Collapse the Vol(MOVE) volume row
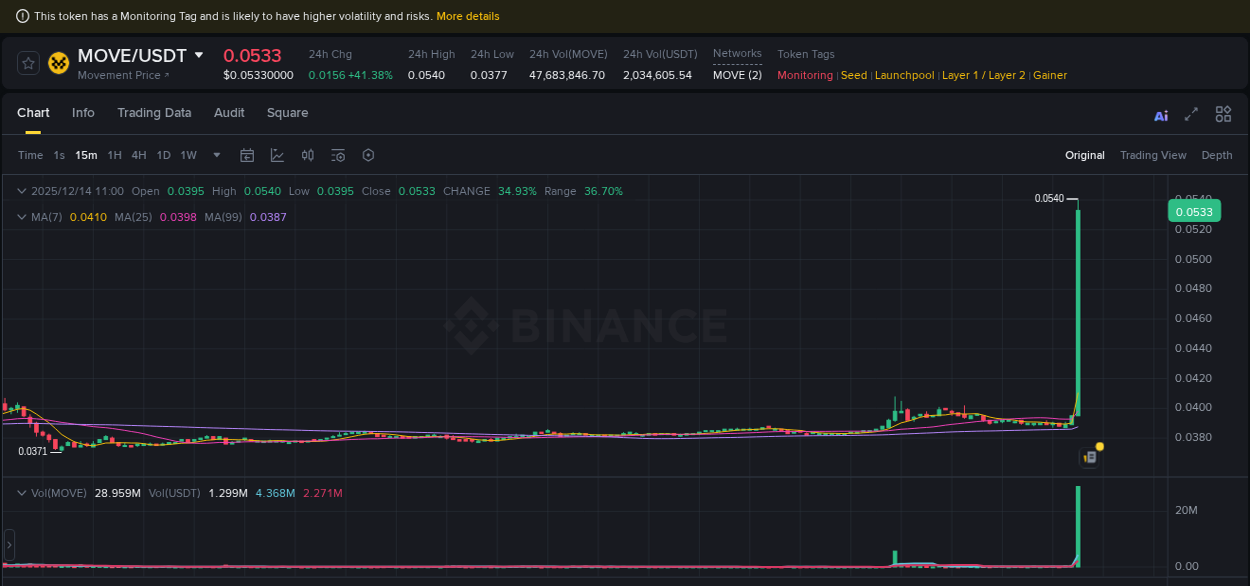Image resolution: width=1250 pixels, height=586 pixels. click(x=20, y=492)
